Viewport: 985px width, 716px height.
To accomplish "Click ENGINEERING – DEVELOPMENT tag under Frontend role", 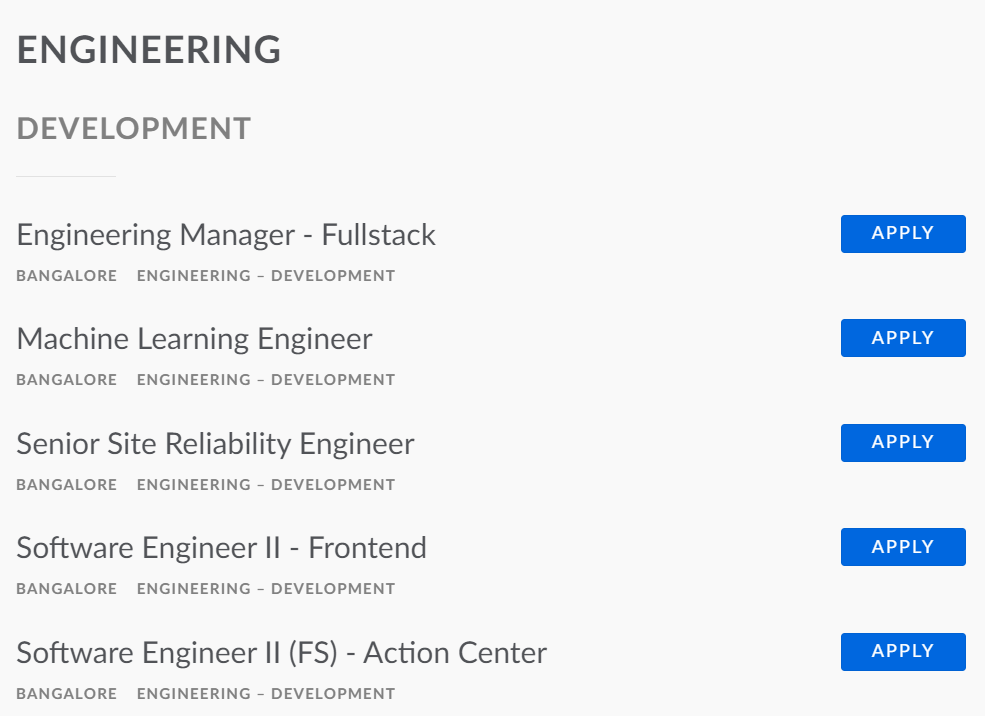I will 264,588.
